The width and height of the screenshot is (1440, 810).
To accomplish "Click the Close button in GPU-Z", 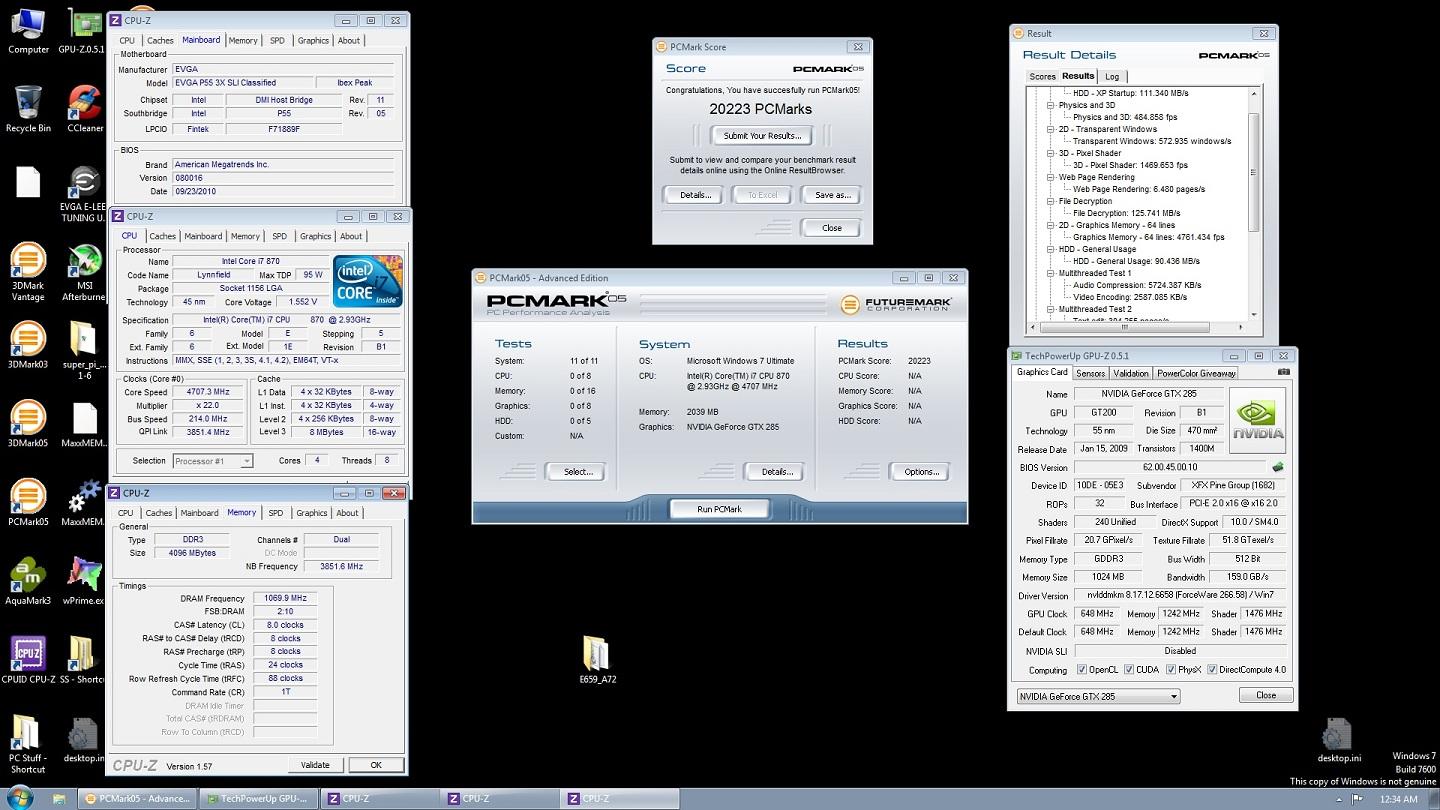I will pos(1266,695).
